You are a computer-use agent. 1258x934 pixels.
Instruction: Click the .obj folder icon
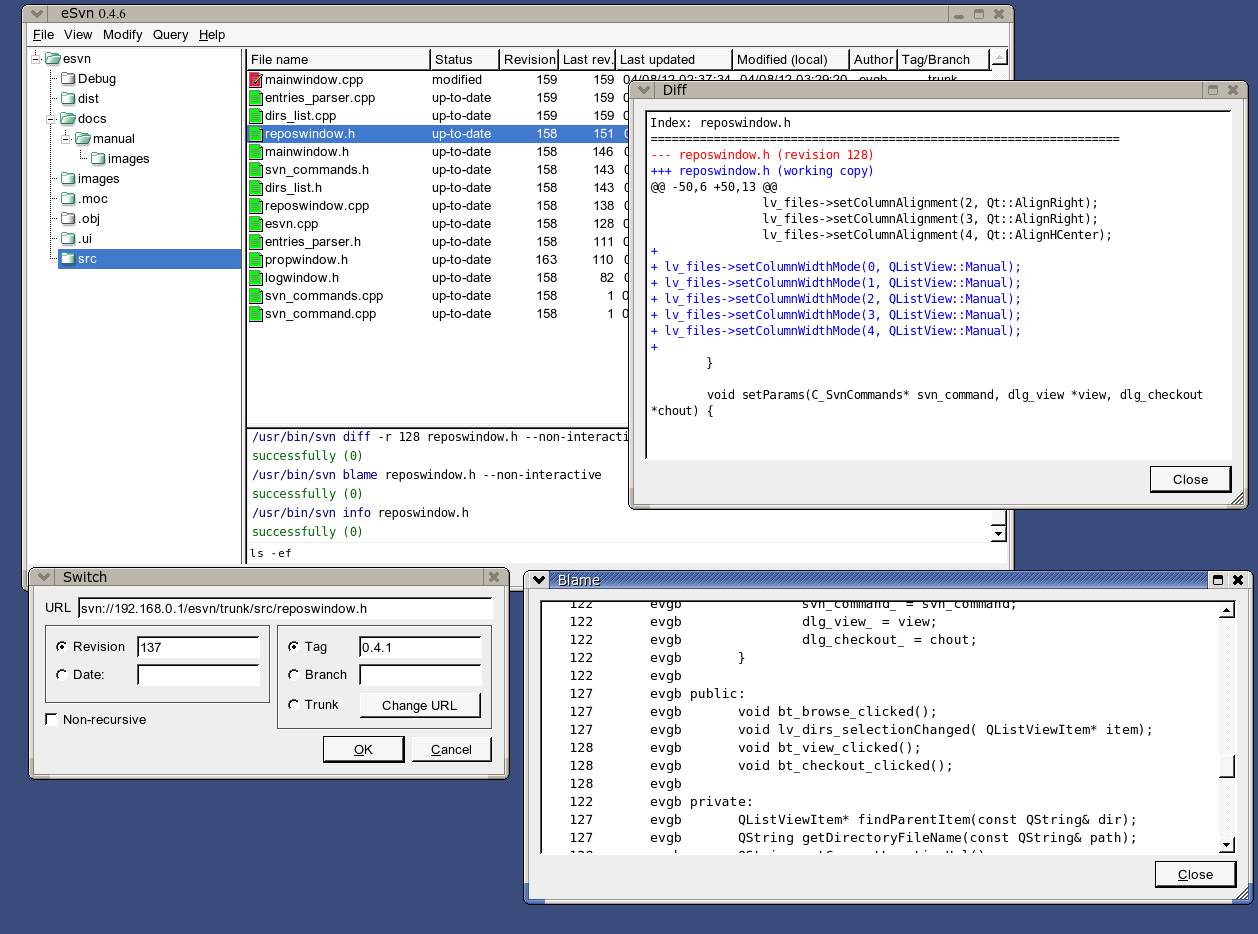[x=68, y=218]
